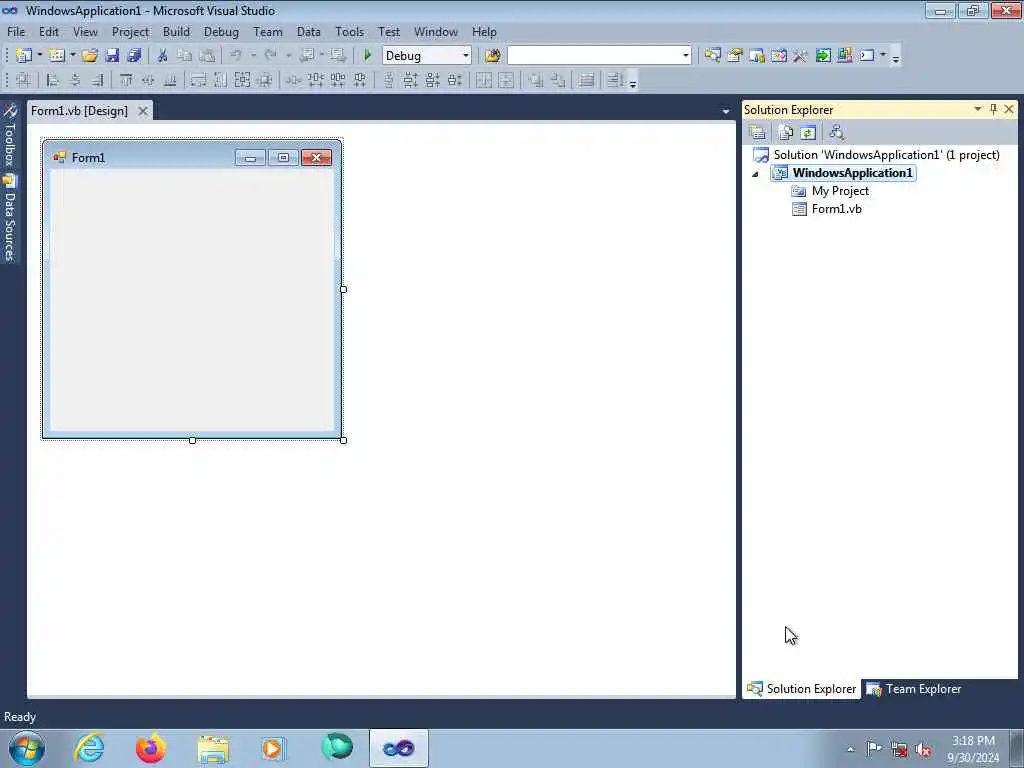Open the Solution Explorer window position dropdown
This screenshot has height=768, width=1024.
(978, 109)
